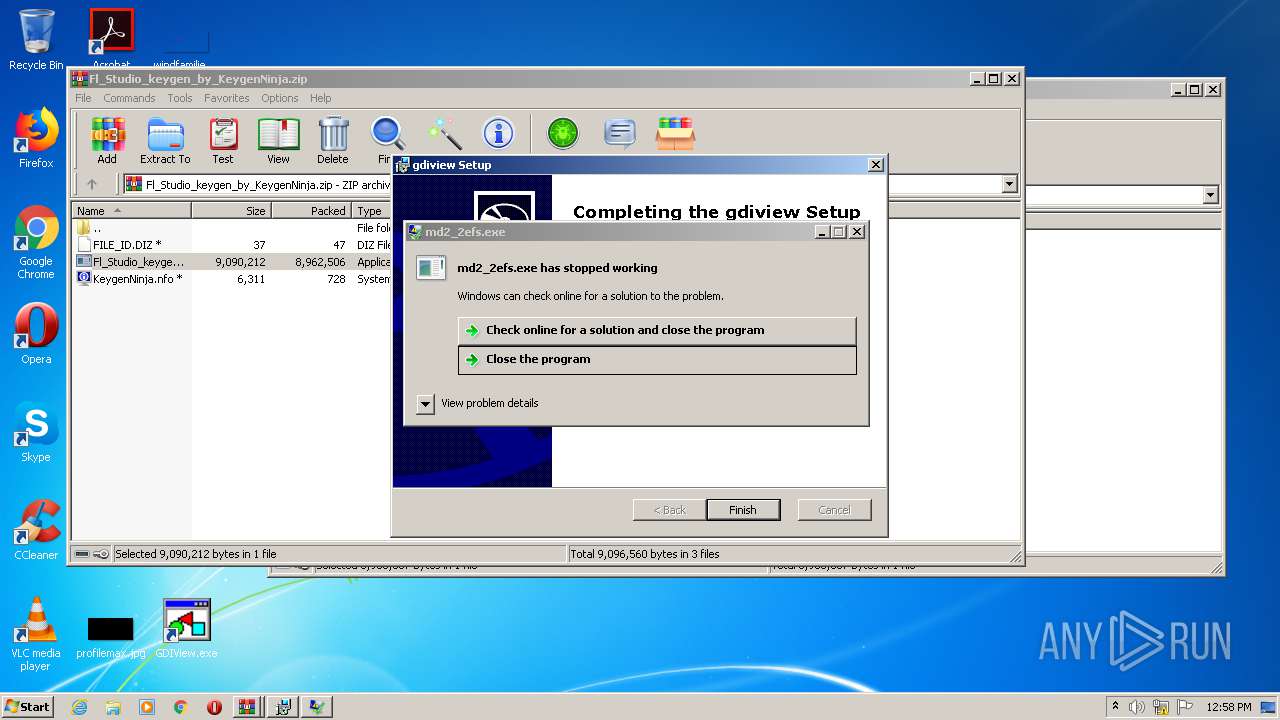The width and height of the screenshot is (1280, 720).
Task: Launch Opera desktop shortcut
Action: [36, 335]
